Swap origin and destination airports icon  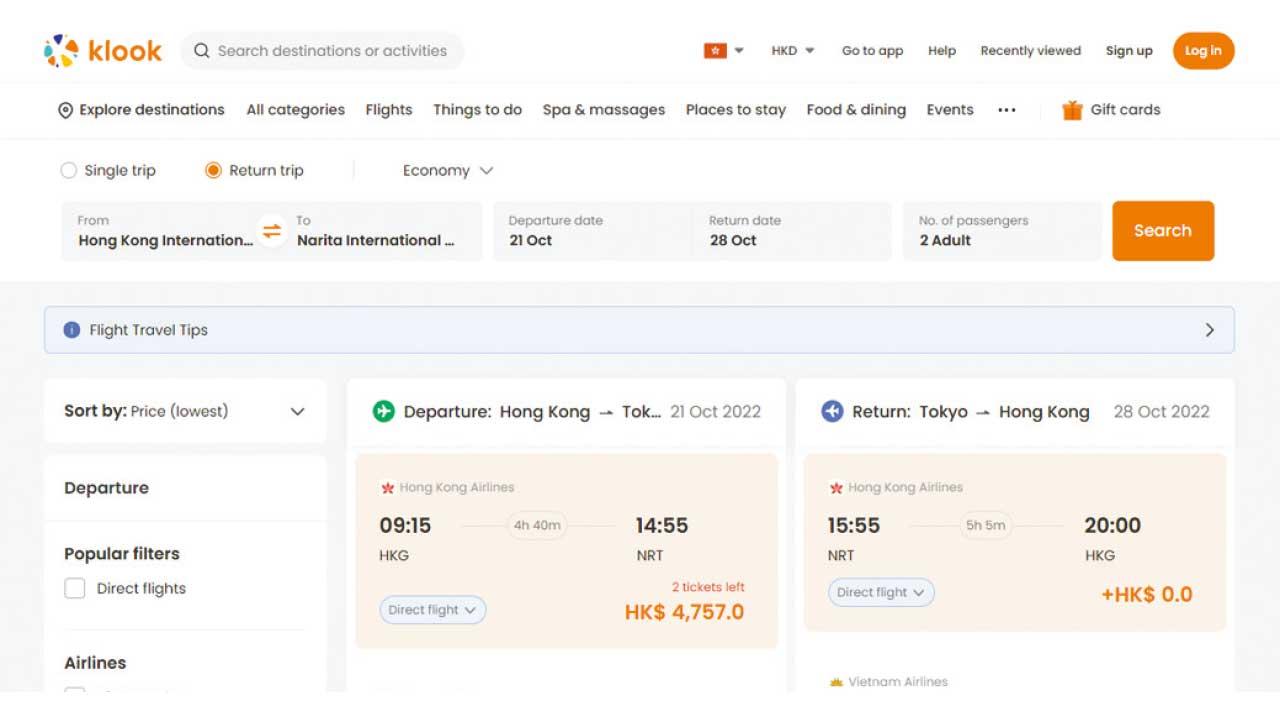272,231
